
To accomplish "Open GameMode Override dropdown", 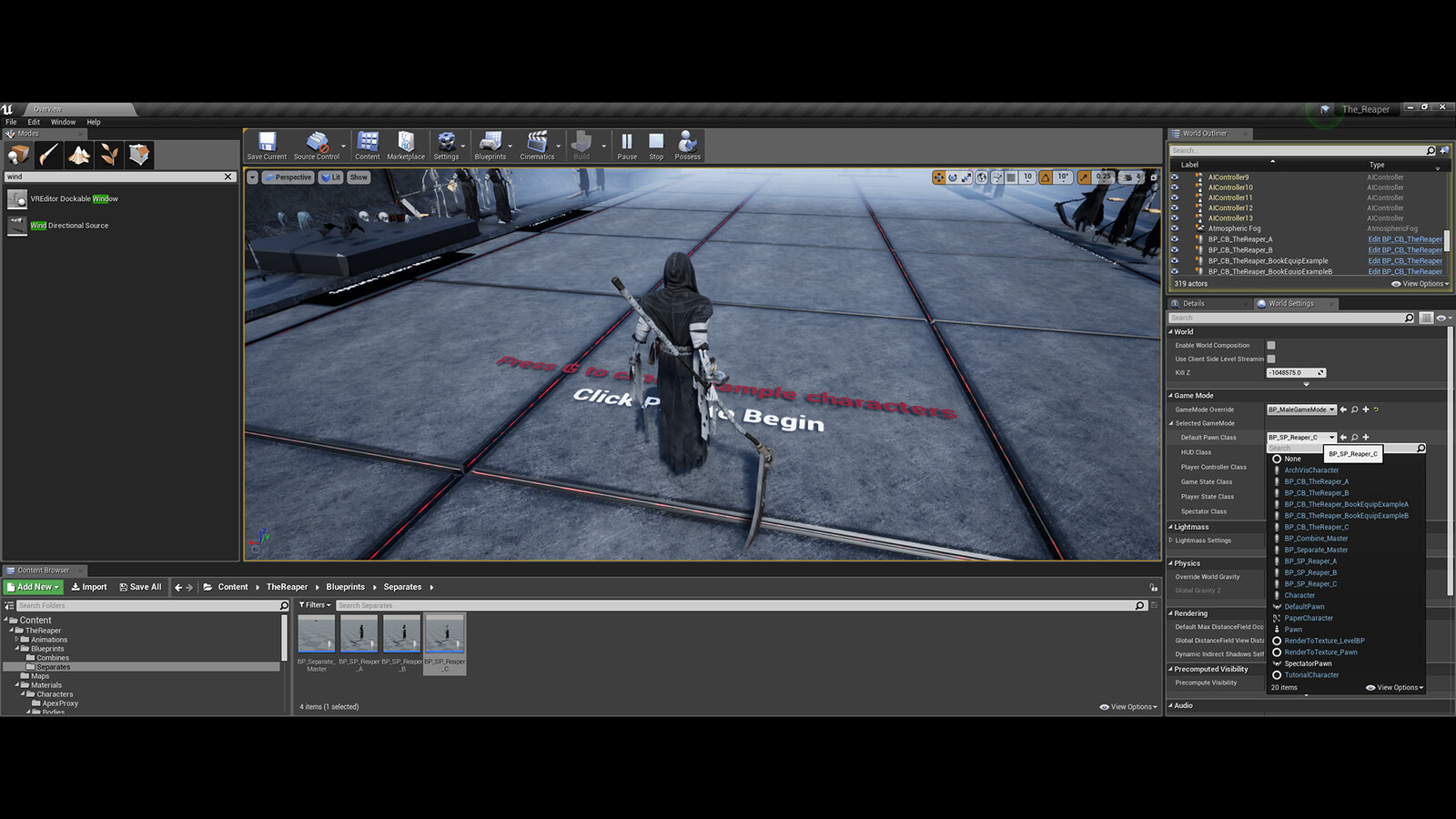I will 1301,409.
